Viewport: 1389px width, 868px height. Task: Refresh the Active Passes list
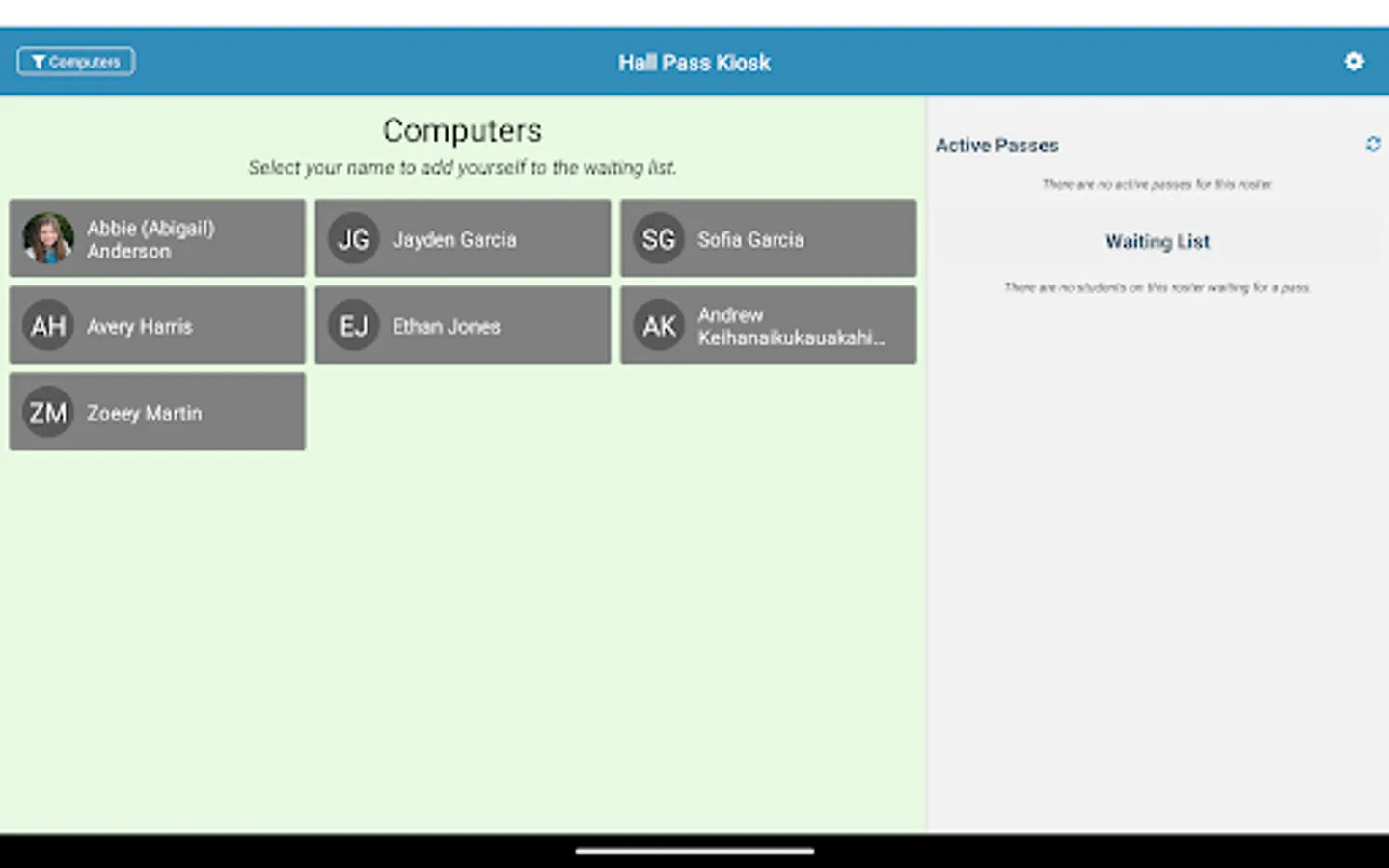(1374, 144)
